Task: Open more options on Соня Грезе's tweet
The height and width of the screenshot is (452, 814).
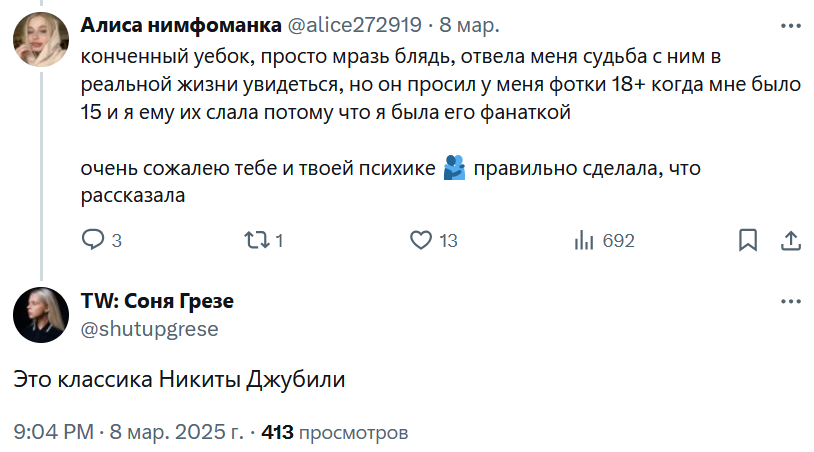Action: pos(790,301)
